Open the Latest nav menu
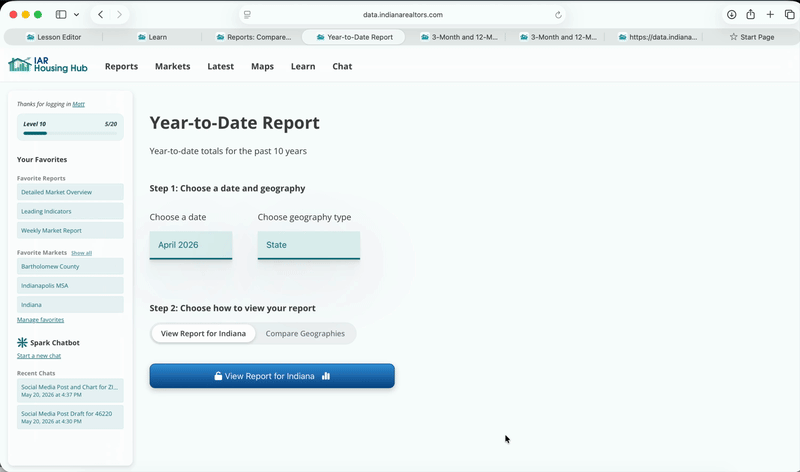 [x=220, y=66]
